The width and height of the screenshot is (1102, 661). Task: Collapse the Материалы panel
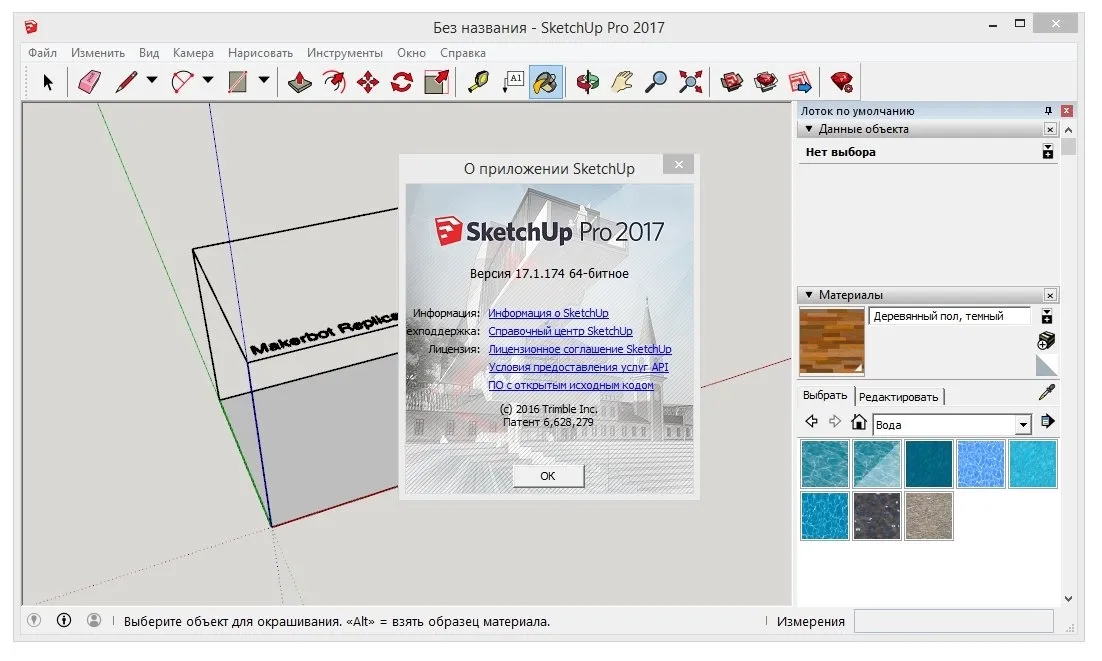pyautogui.click(x=809, y=295)
